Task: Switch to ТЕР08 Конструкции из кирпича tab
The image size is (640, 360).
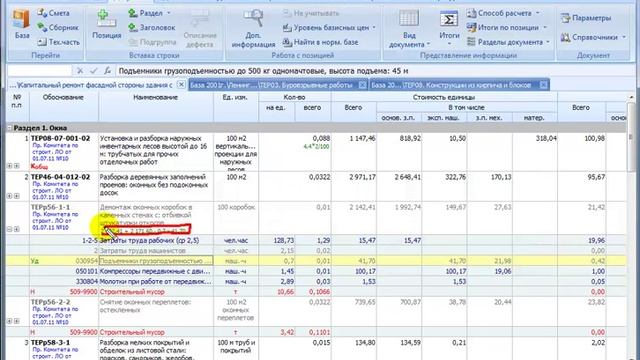Action: (x=451, y=85)
